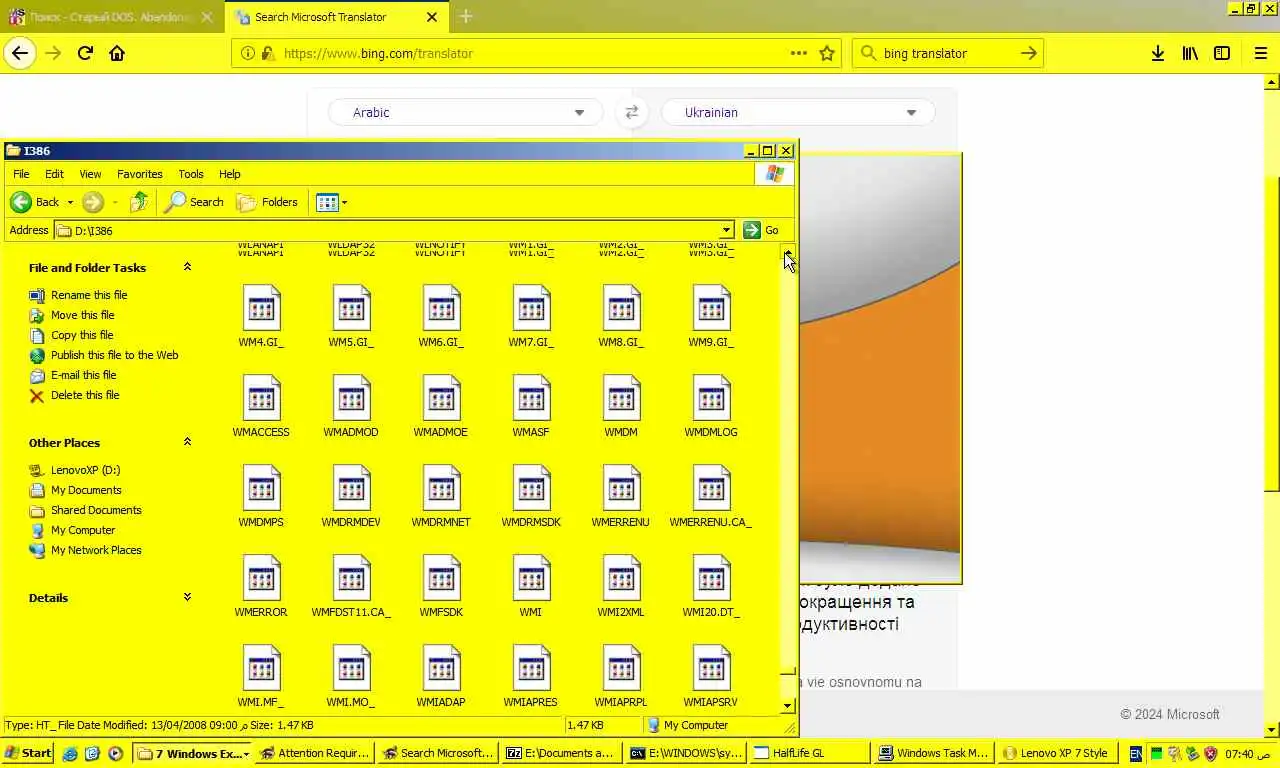Viewport: 1280px width, 768px height.
Task: Reload the Bing Translator page
Action: point(85,53)
